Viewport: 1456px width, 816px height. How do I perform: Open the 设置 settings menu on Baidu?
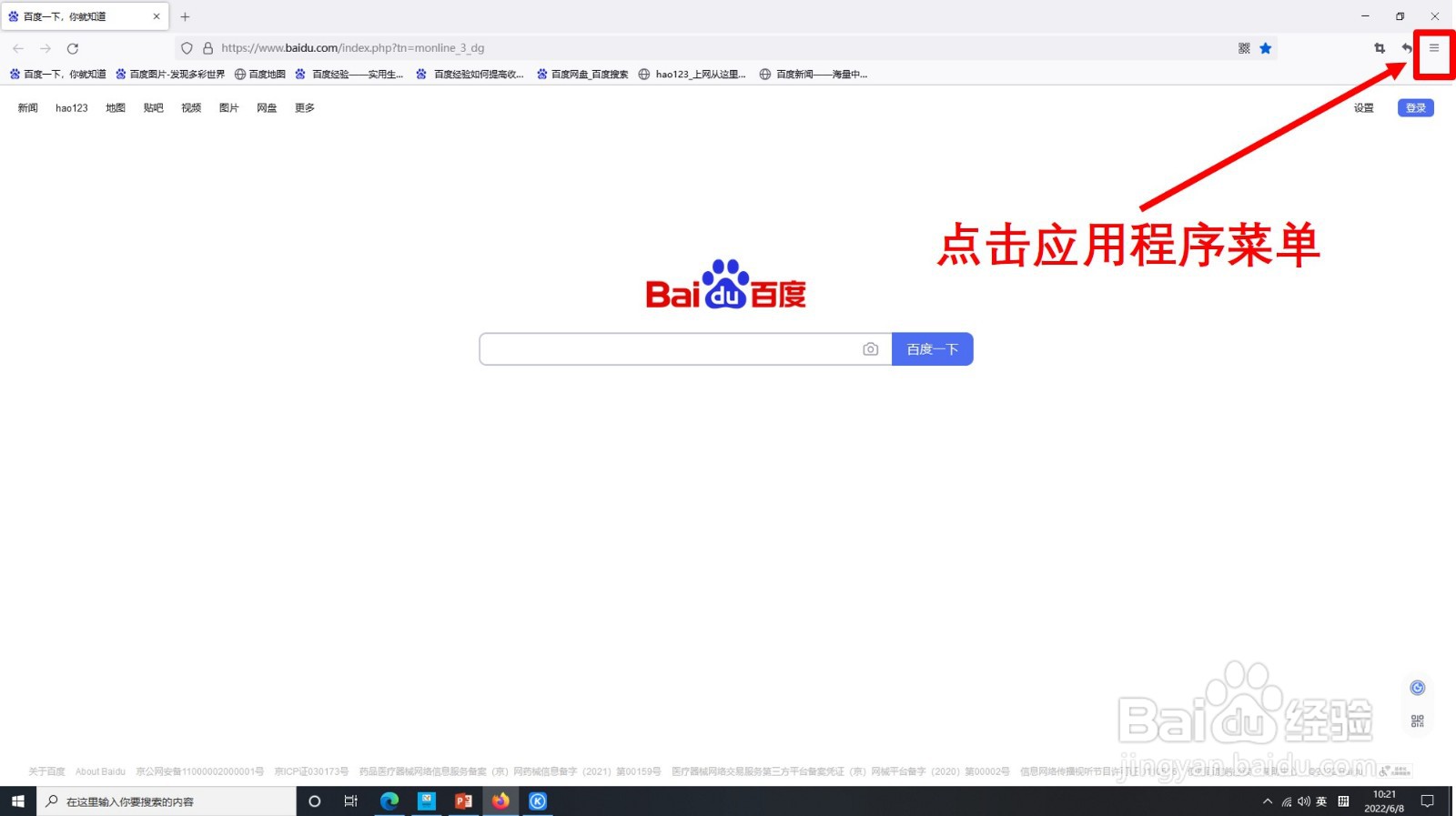pos(1363,107)
